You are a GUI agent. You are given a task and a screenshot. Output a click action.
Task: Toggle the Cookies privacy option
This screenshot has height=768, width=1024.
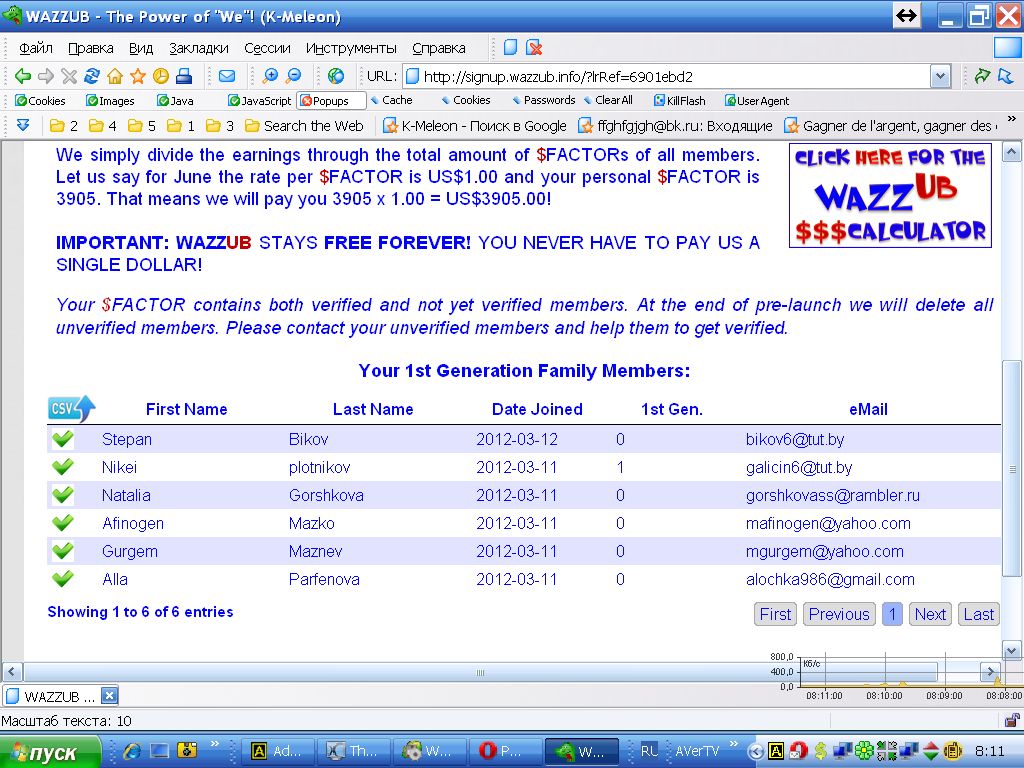40,101
